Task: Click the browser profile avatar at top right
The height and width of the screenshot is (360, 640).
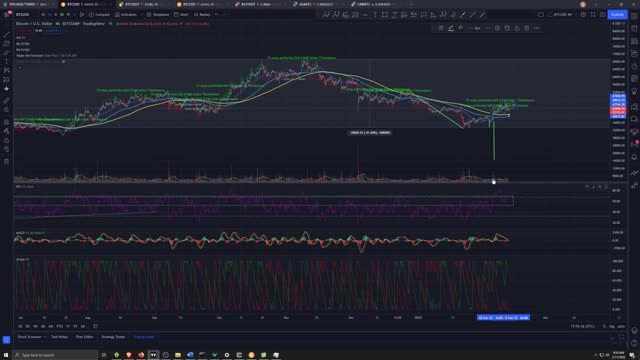Action: [x=583, y=4]
